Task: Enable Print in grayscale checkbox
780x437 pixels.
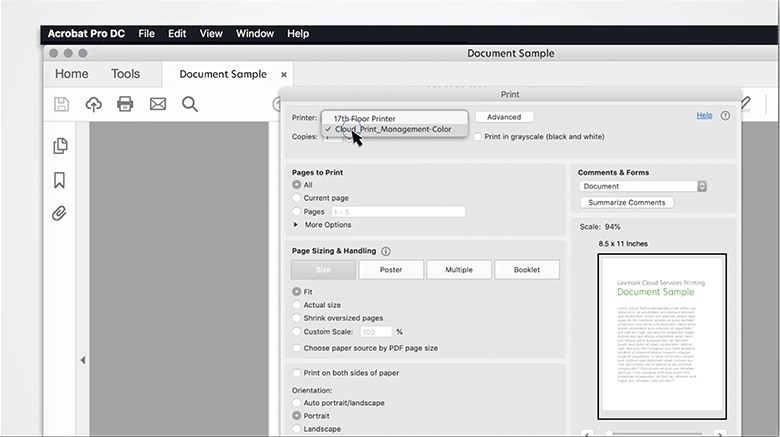Action: click(478, 137)
